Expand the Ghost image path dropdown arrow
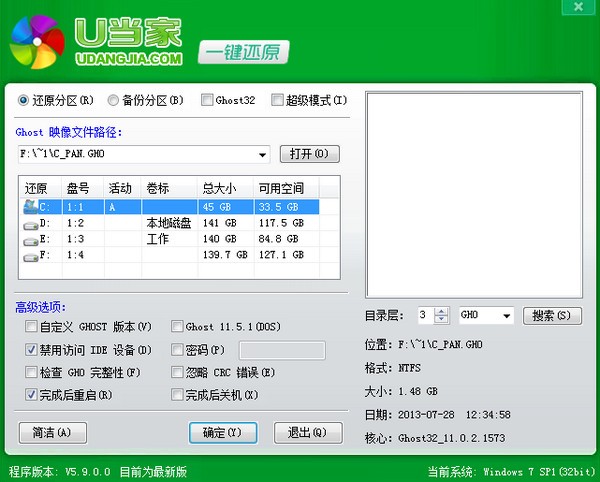The height and width of the screenshot is (482, 600). pyautogui.click(x=262, y=155)
